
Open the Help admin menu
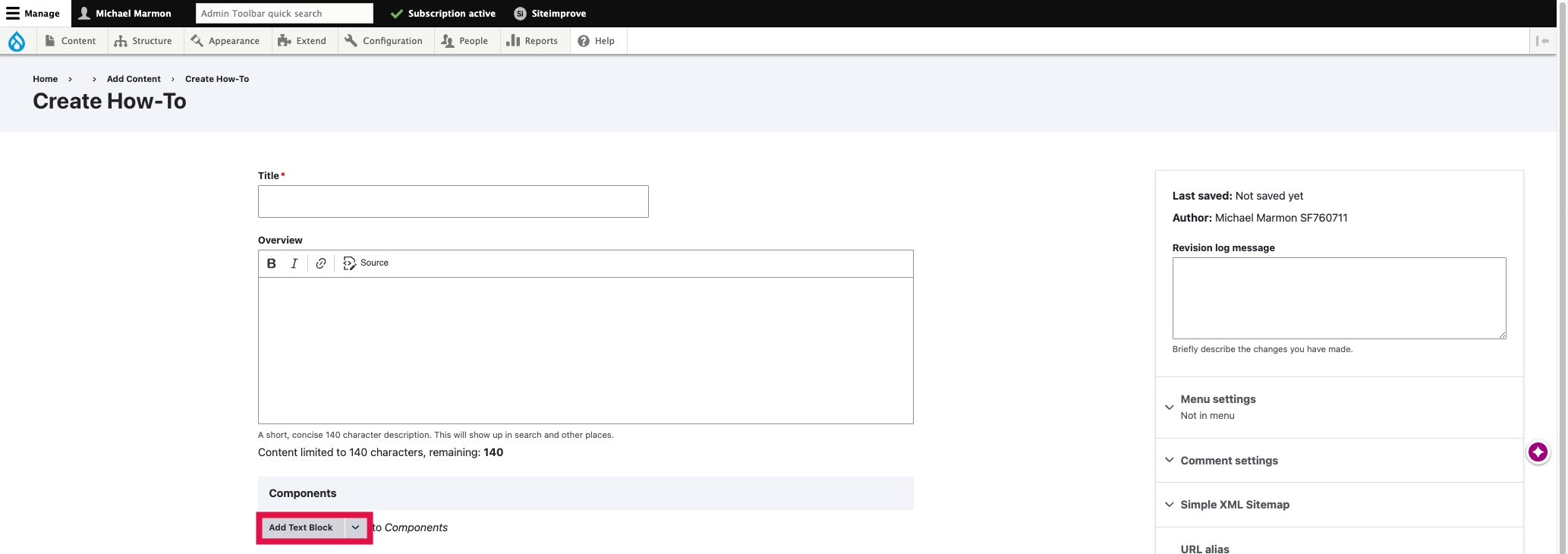[x=597, y=41]
